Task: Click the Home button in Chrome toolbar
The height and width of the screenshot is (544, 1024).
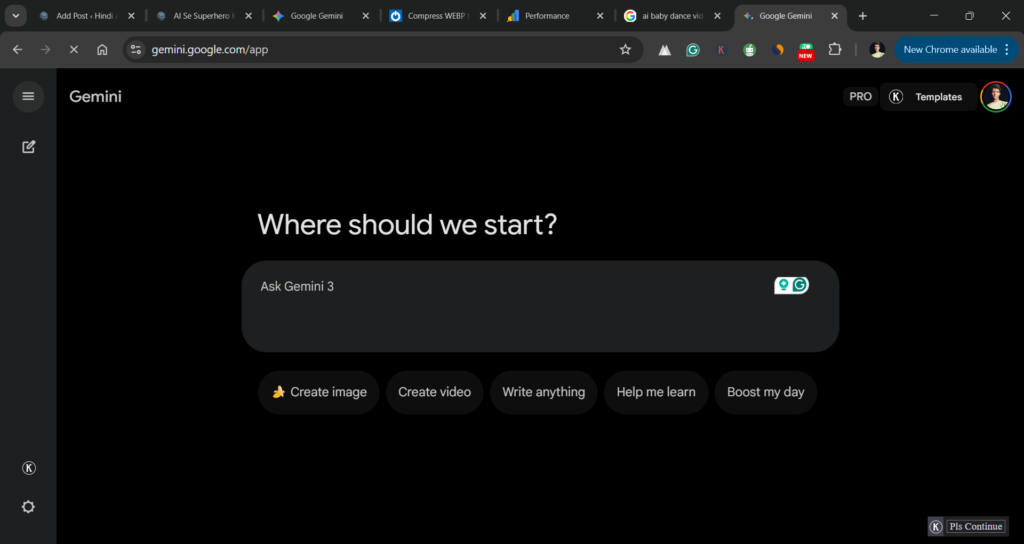Action: [102, 49]
